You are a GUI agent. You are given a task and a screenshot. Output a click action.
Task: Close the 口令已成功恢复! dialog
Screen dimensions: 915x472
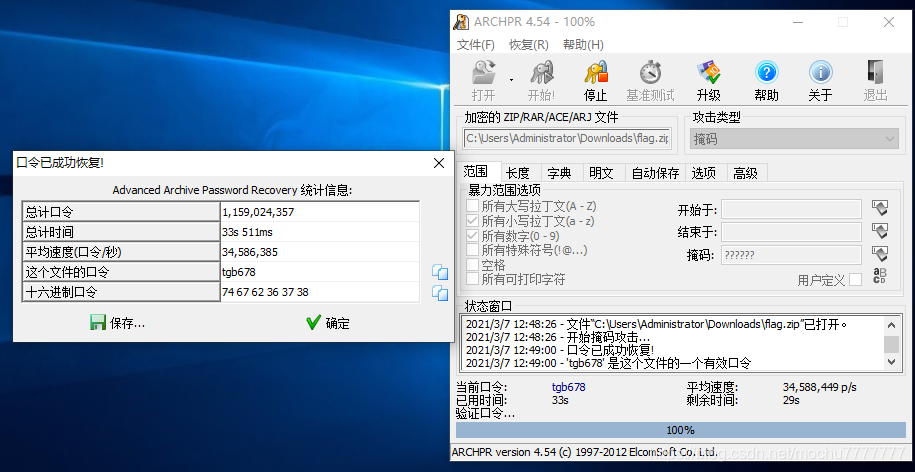(x=439, y=163)
